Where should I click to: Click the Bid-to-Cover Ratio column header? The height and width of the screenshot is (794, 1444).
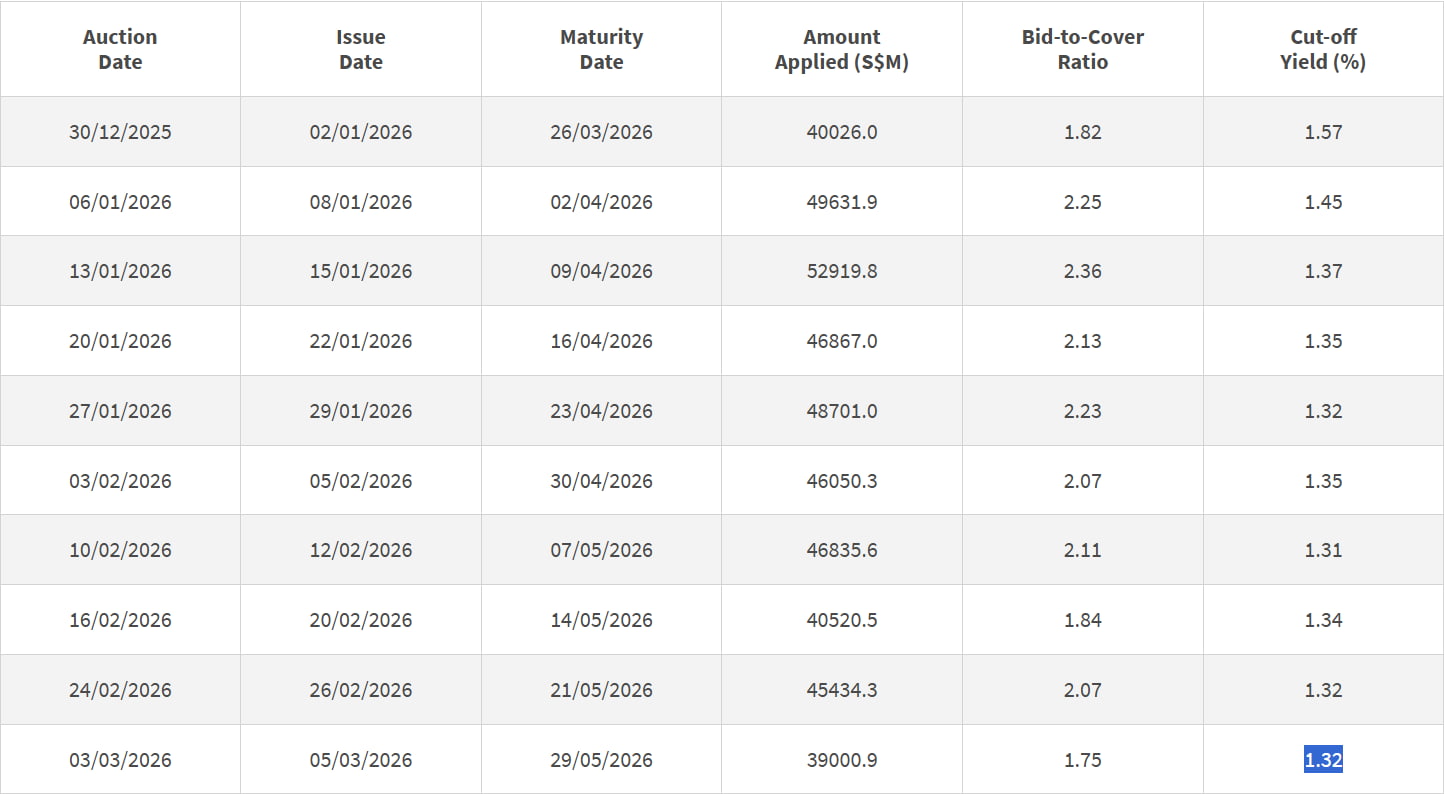click(x=1082, y=48)
